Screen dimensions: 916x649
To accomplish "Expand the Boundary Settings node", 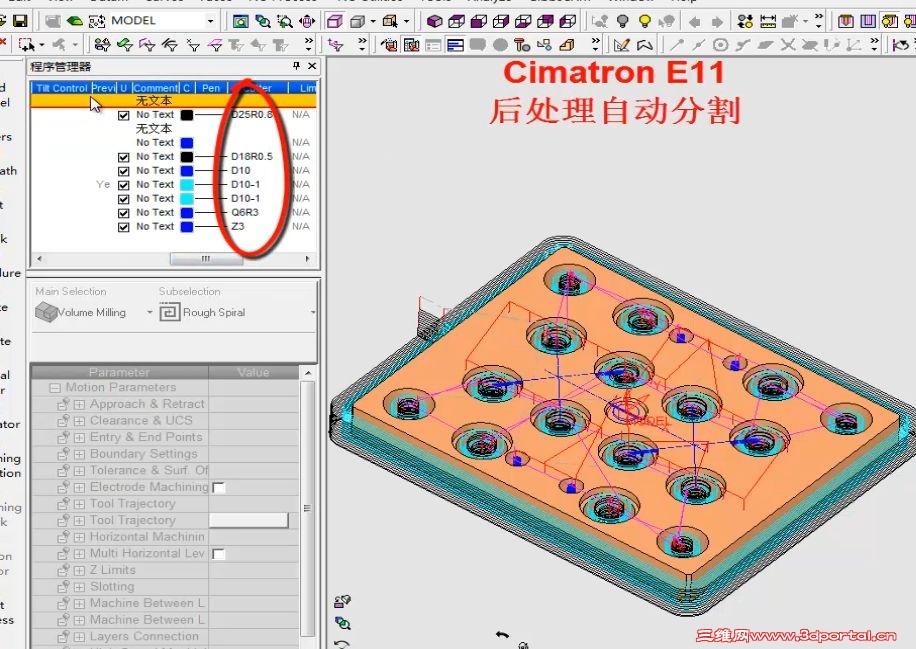I will (79, 454).
